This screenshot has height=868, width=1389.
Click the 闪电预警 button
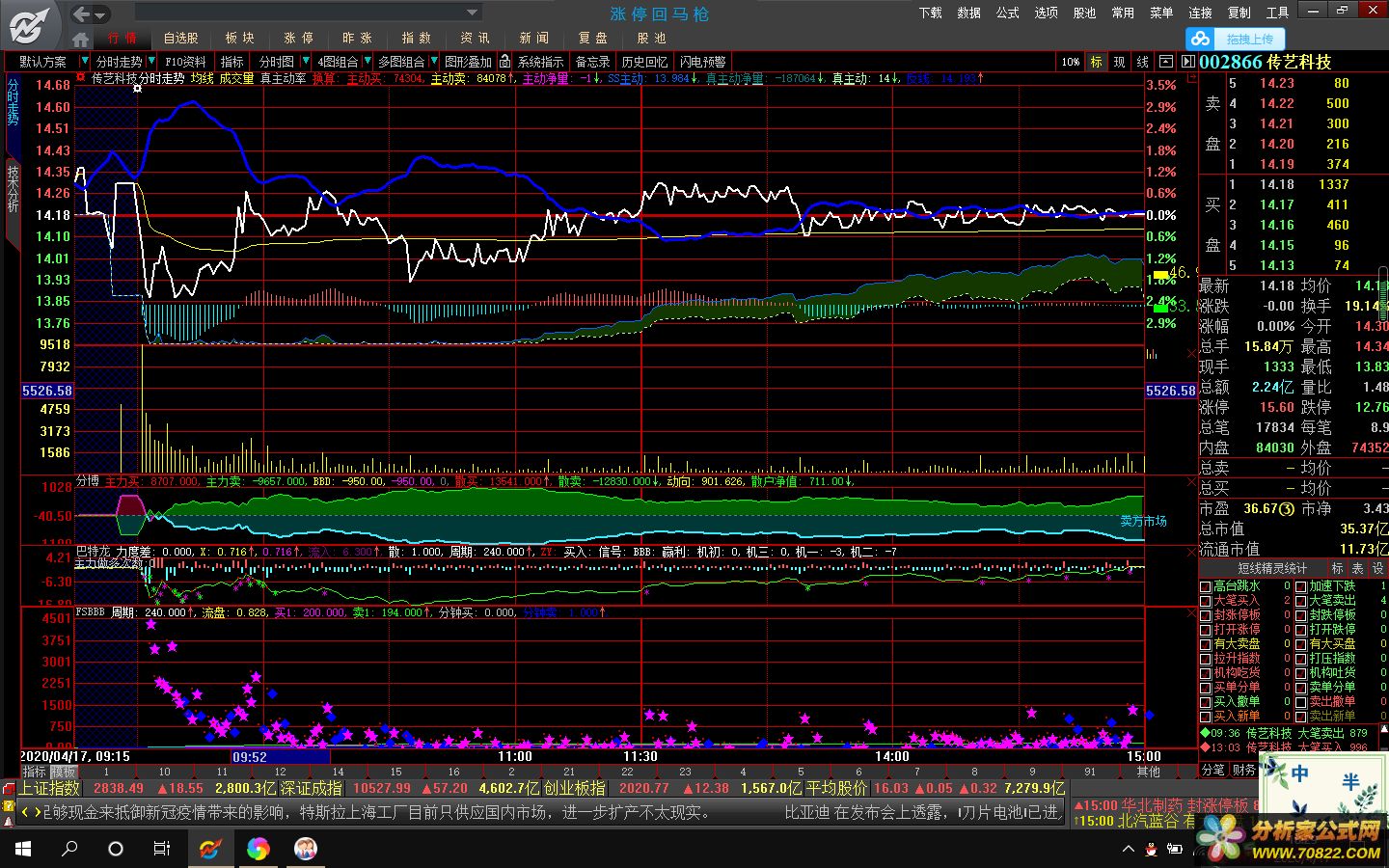tap(702, 61)
